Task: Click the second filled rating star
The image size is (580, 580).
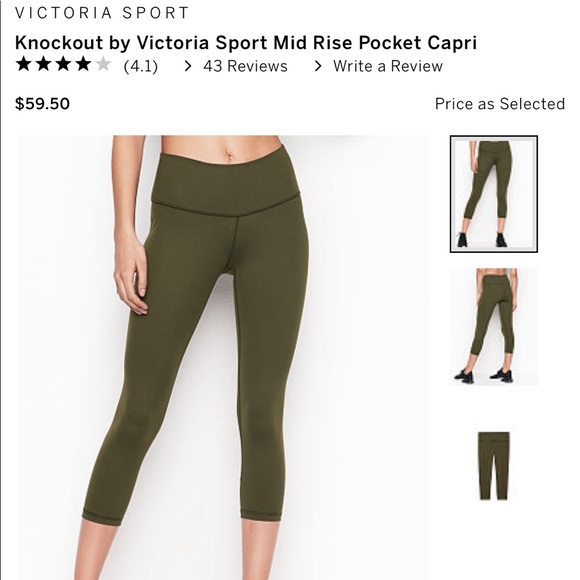Action: click(44, 64)
